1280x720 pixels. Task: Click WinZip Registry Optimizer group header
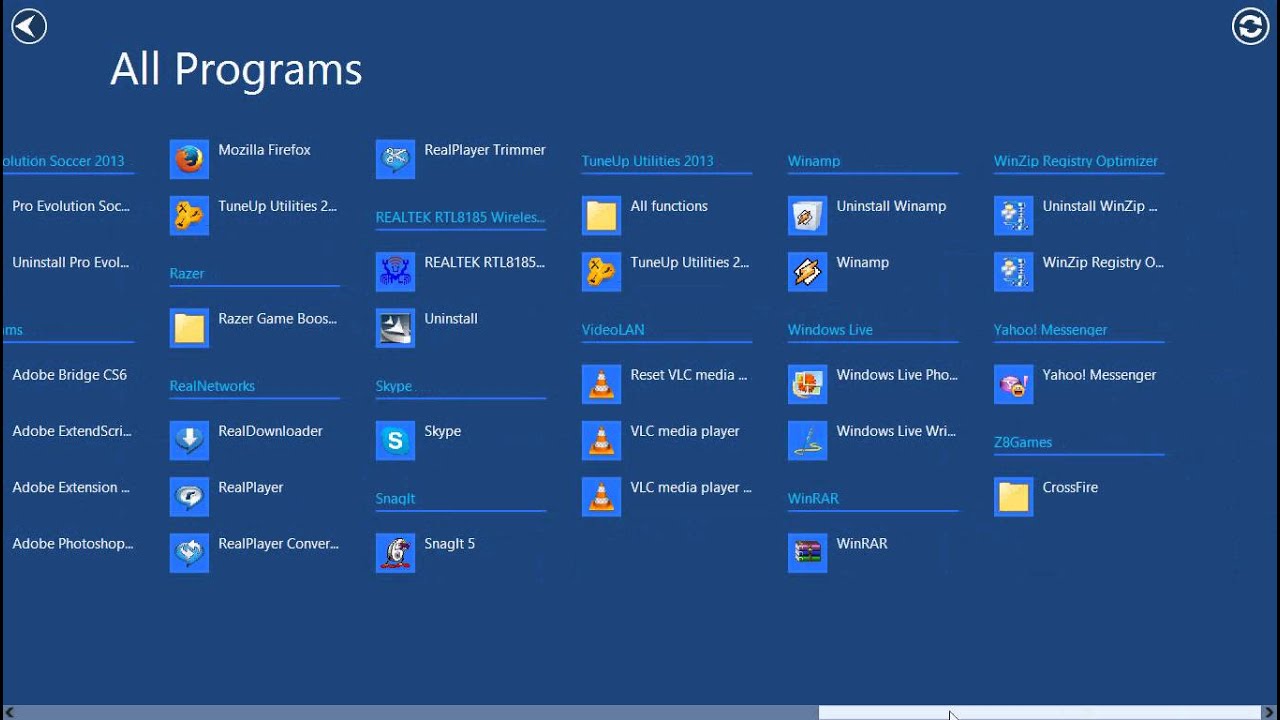[1076, 161]
